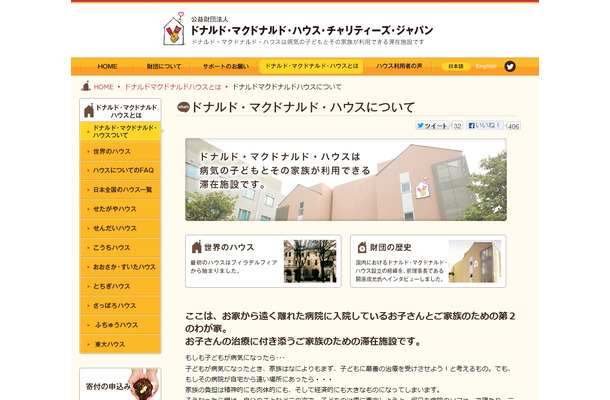The height and width of the screenshot is (400, 610).
Task: Open ハウス利用者の声 navigation tab
Action: click(399, 67)
